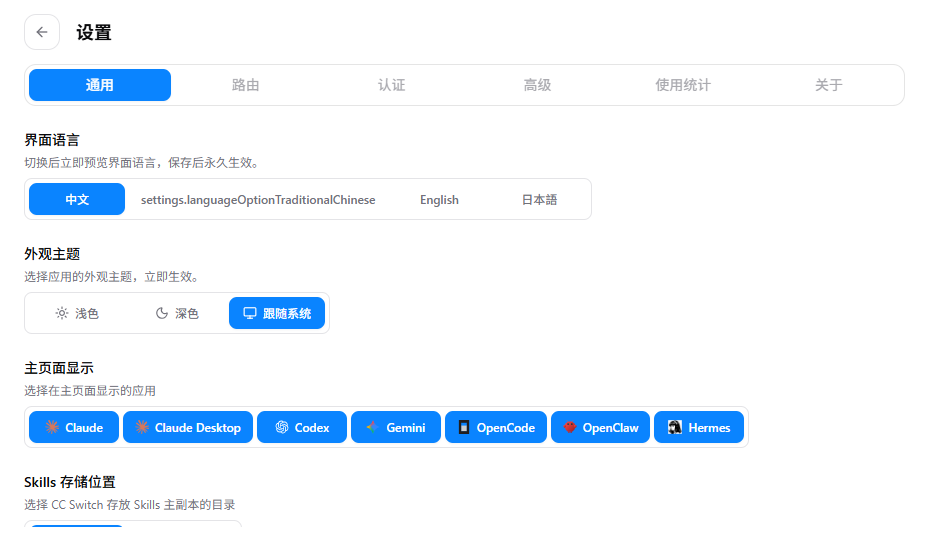Screen dimensions: 929x543
Task: Choose the 深色 dark theme
Action: 177,313
